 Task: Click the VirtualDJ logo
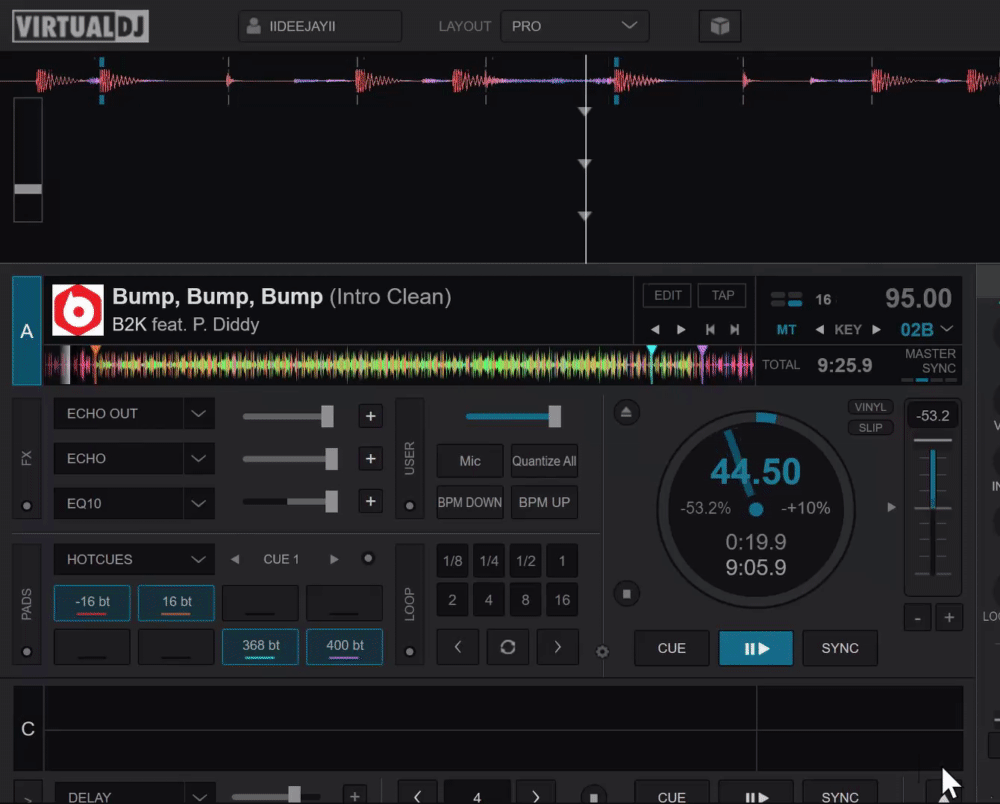(80, 26)
